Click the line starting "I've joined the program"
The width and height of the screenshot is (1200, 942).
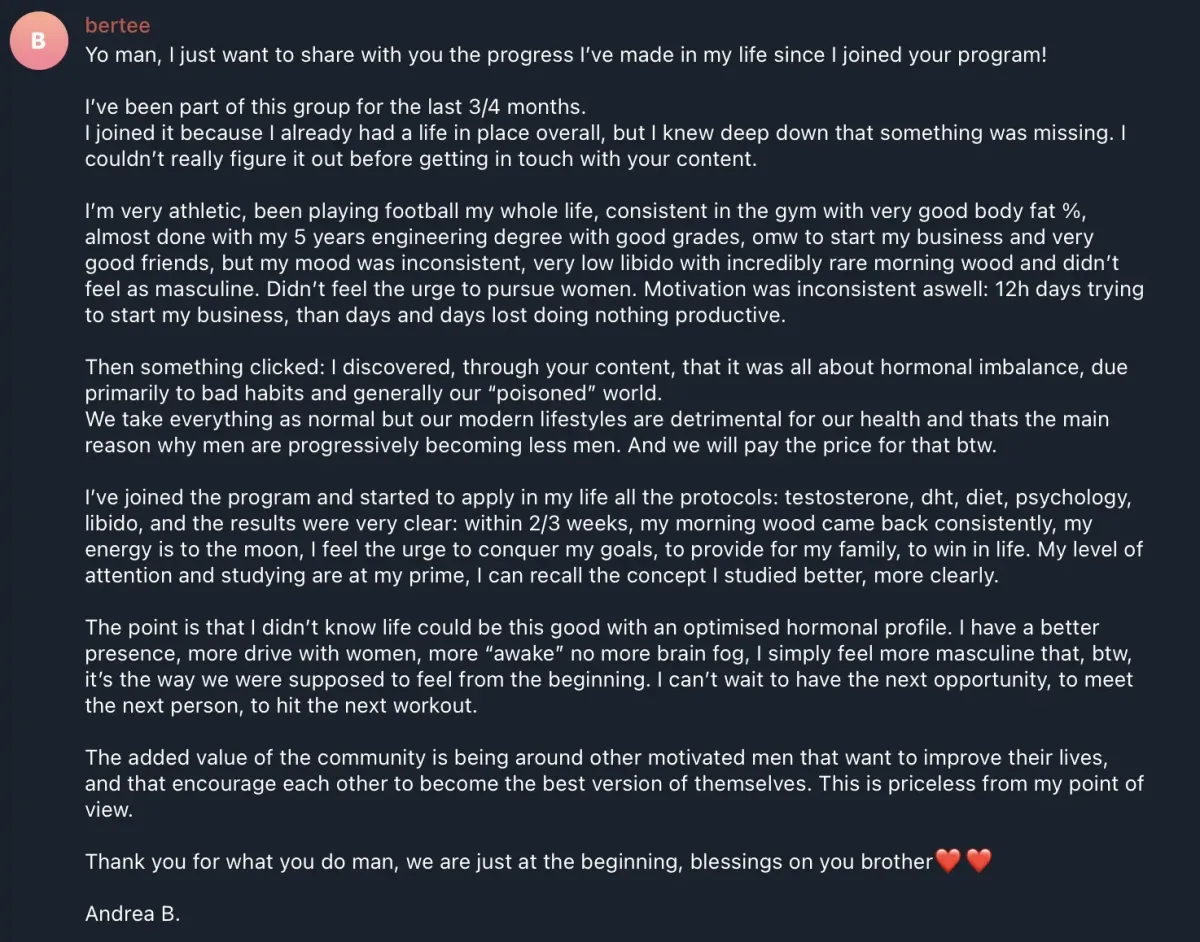(608, 497)
